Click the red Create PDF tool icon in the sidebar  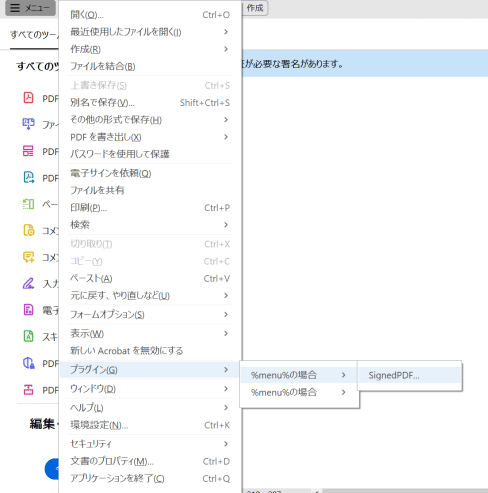tap(28, 98)
